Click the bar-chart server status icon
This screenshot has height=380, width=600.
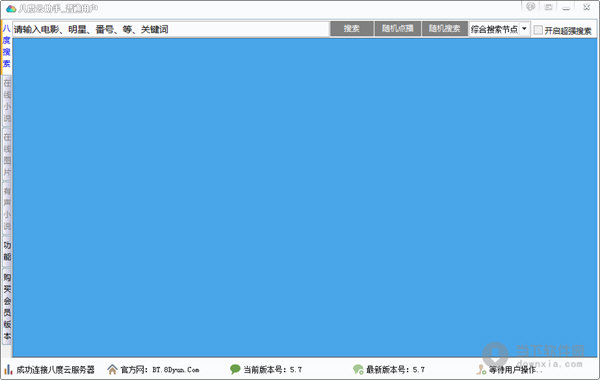[8, 369]
